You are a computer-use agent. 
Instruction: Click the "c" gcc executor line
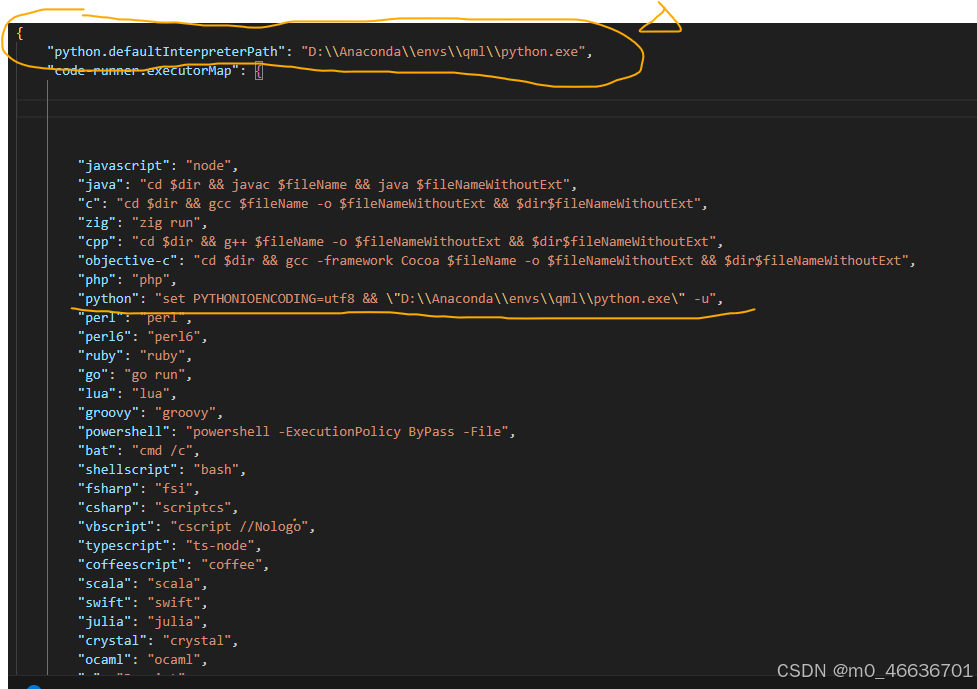tap(393, 204)
